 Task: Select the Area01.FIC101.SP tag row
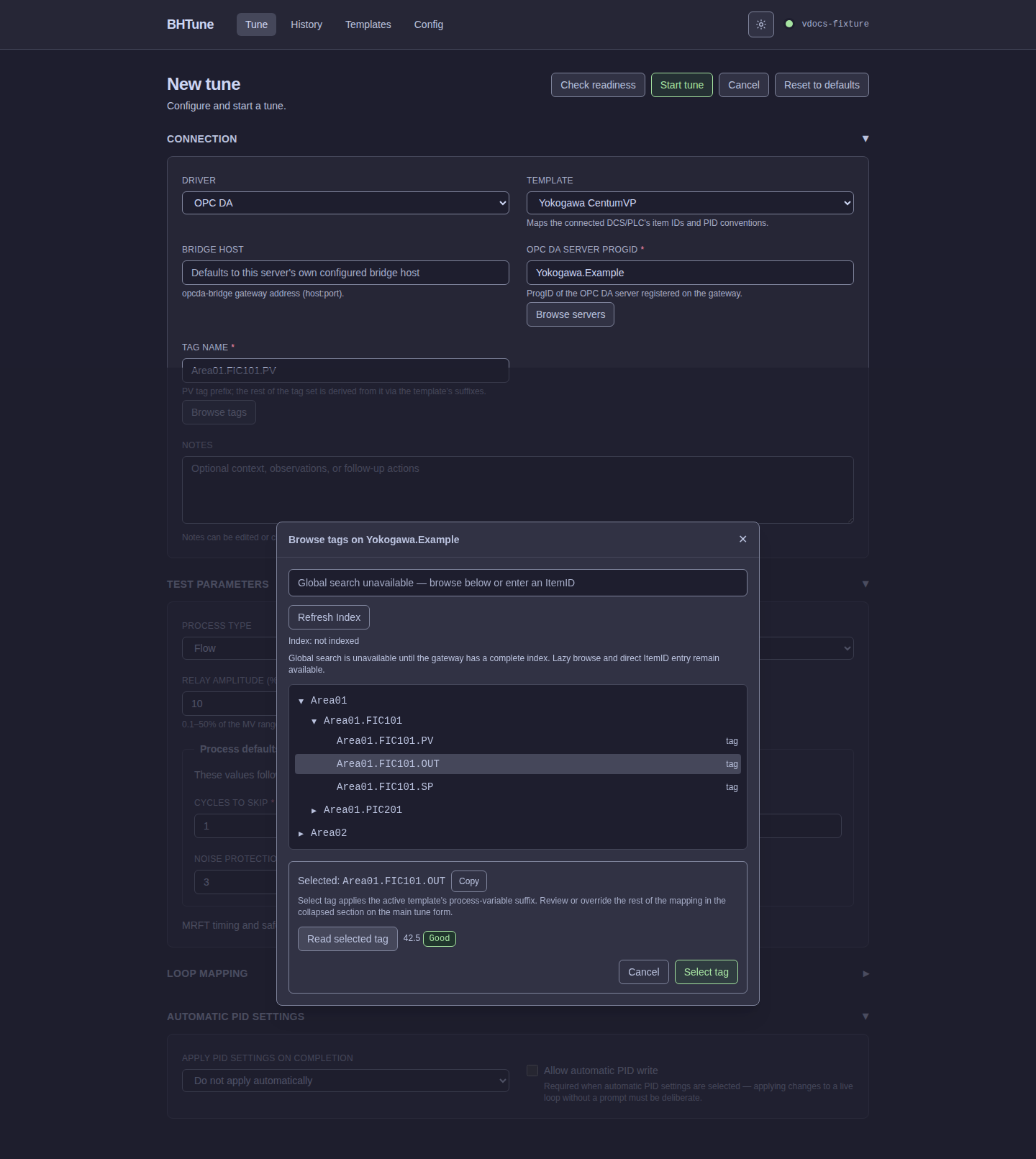point(518,787)
